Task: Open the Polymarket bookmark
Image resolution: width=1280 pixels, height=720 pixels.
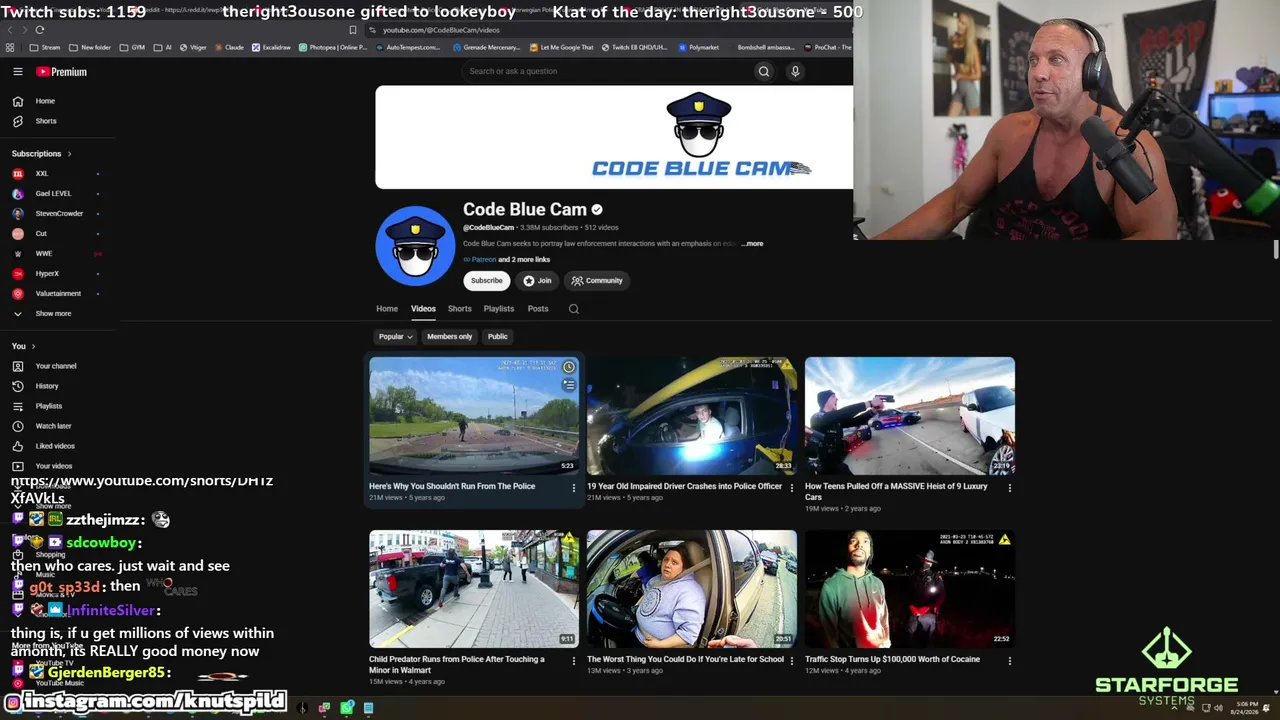Action: [698, 47]
